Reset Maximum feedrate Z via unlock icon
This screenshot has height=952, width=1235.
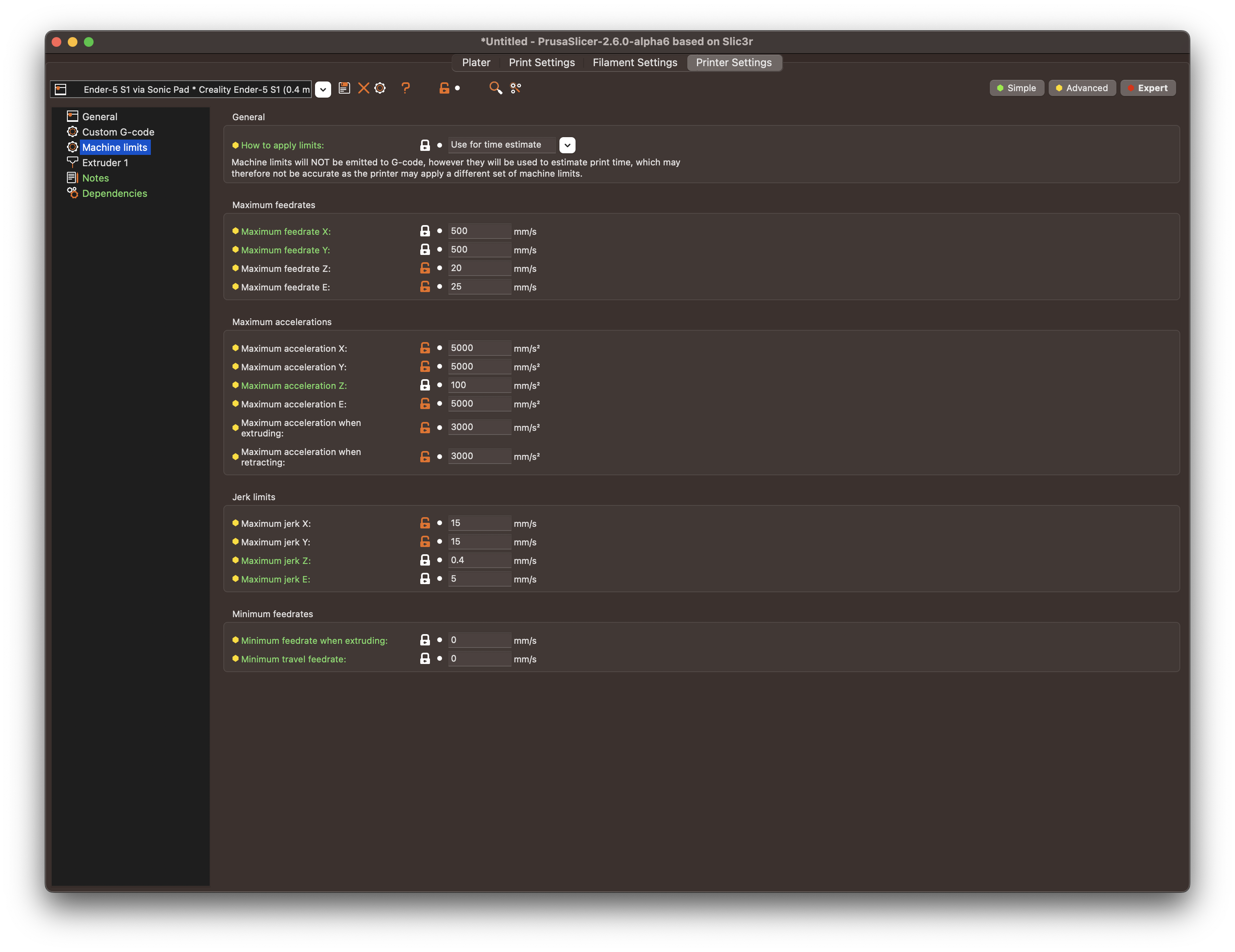click(x=425, y=268)
